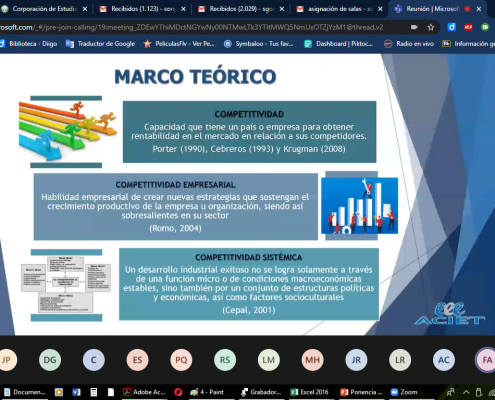Open the Symbaloo bookmark
Screen dimensions: 495x400
coord(259,44)
